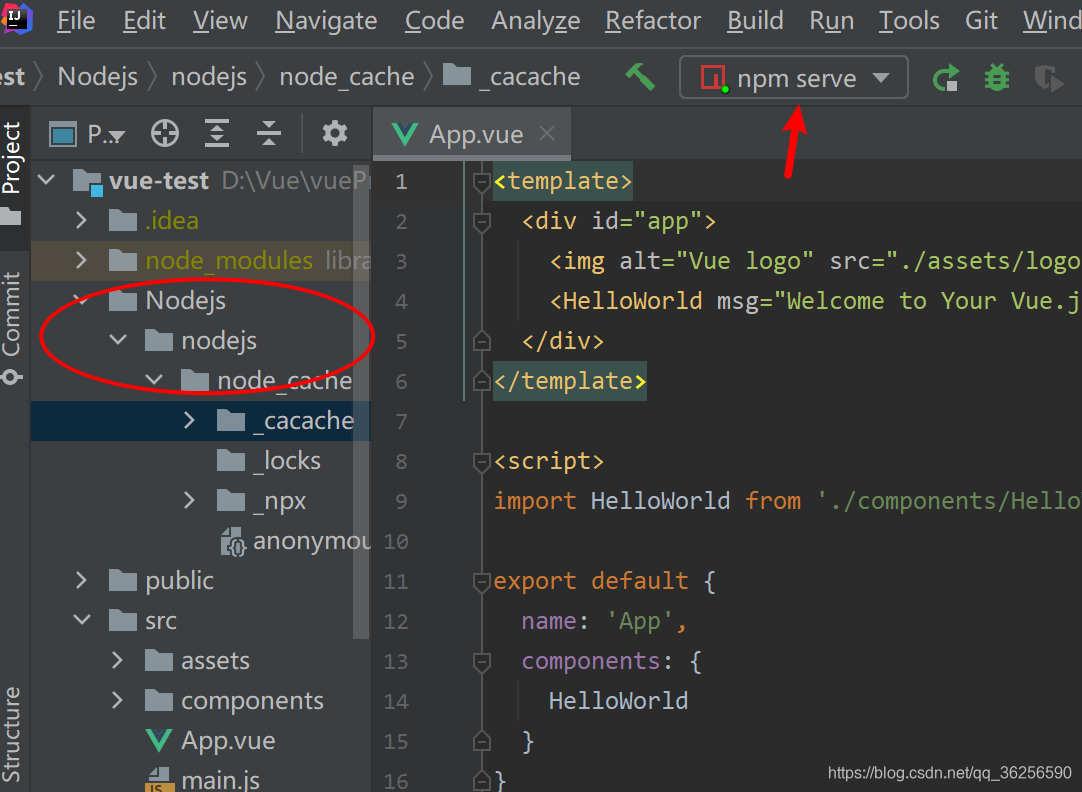Viewport: 1082px width, 792px height.
Task: Expand the _cacache folder chevron
Action: pos(189,420)
